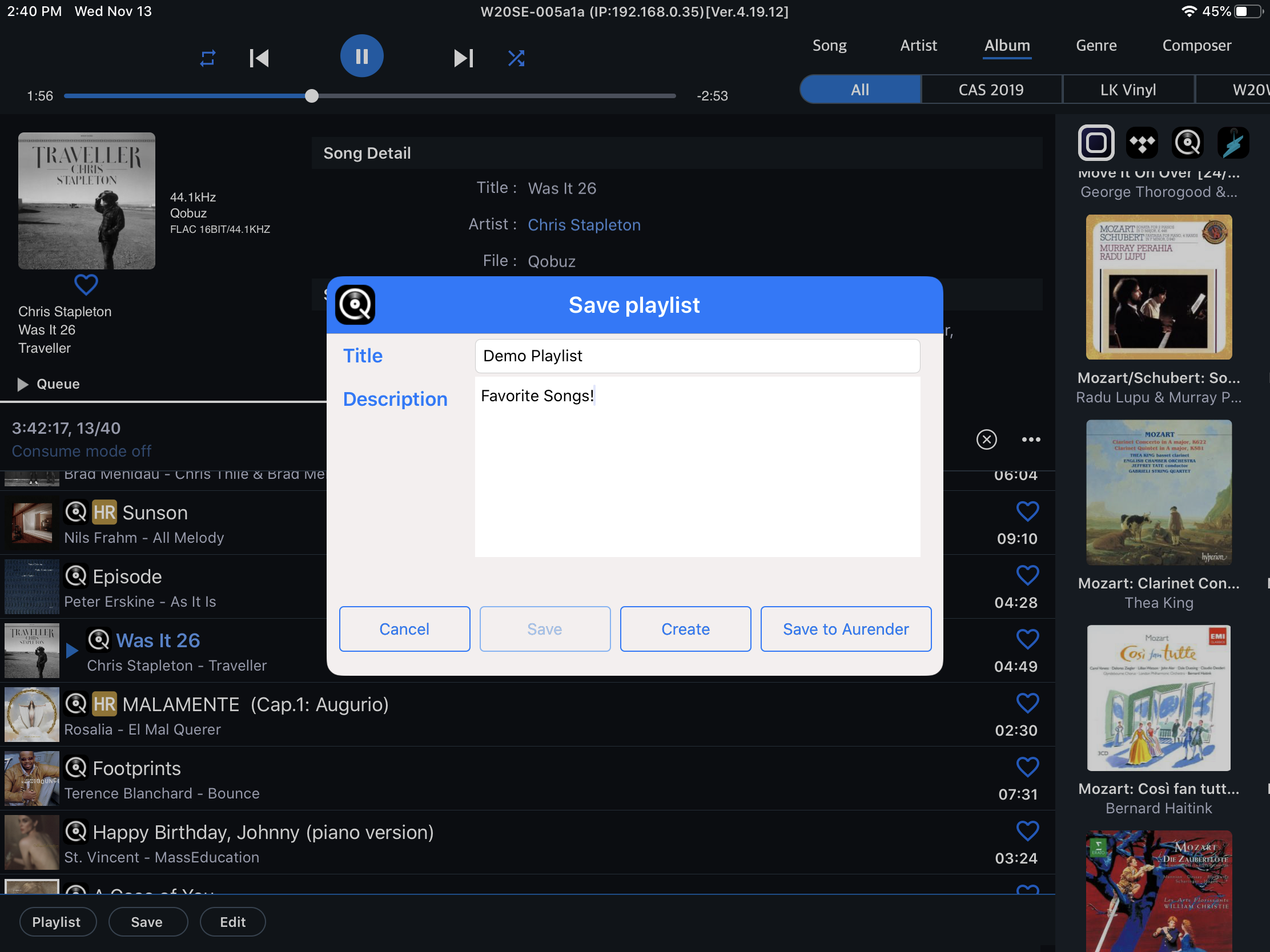Favorite the Footprints track
Viewport: 1270px width, 952px height.
tap(1027, 767)
